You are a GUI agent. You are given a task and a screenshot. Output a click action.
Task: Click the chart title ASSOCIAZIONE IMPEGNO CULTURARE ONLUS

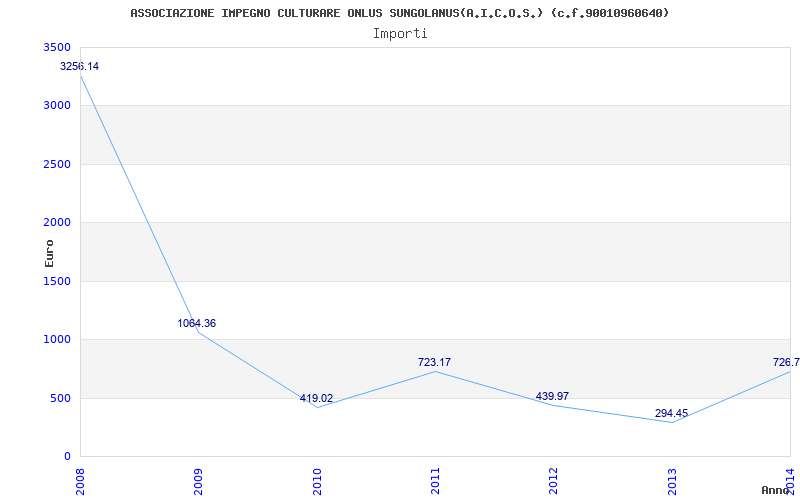399,13
